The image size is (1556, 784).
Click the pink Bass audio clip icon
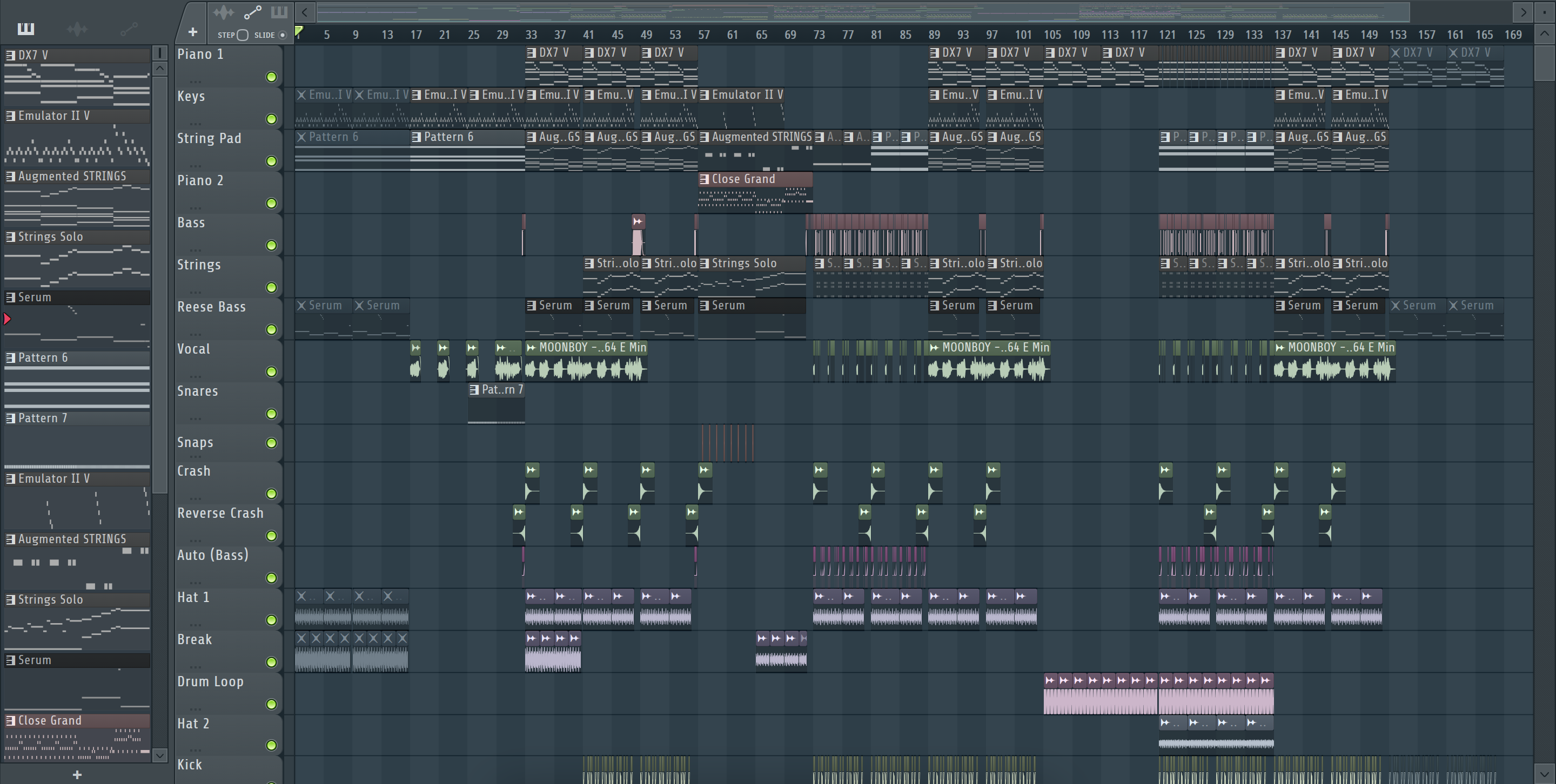(638, 221)
